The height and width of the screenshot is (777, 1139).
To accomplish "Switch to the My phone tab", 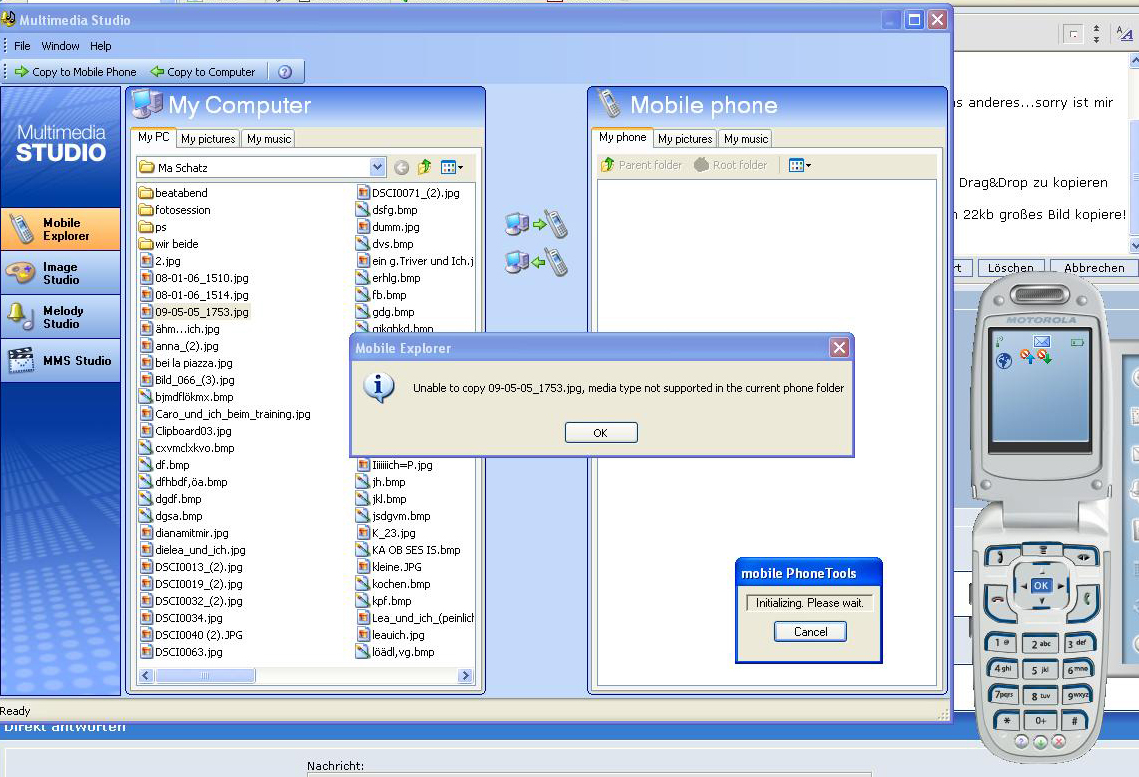I will pos(623,137).
